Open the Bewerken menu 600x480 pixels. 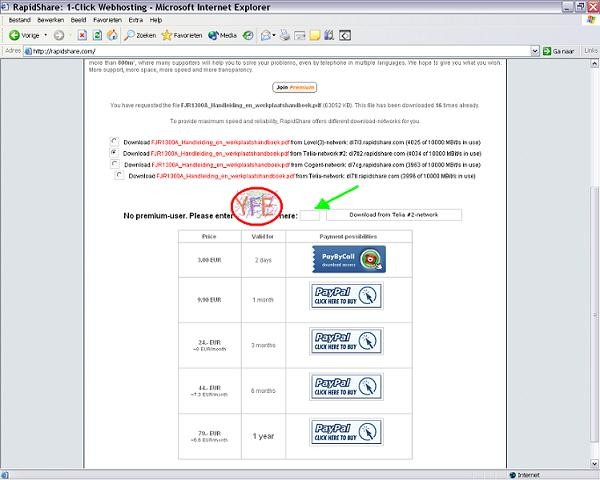point(51,20)
